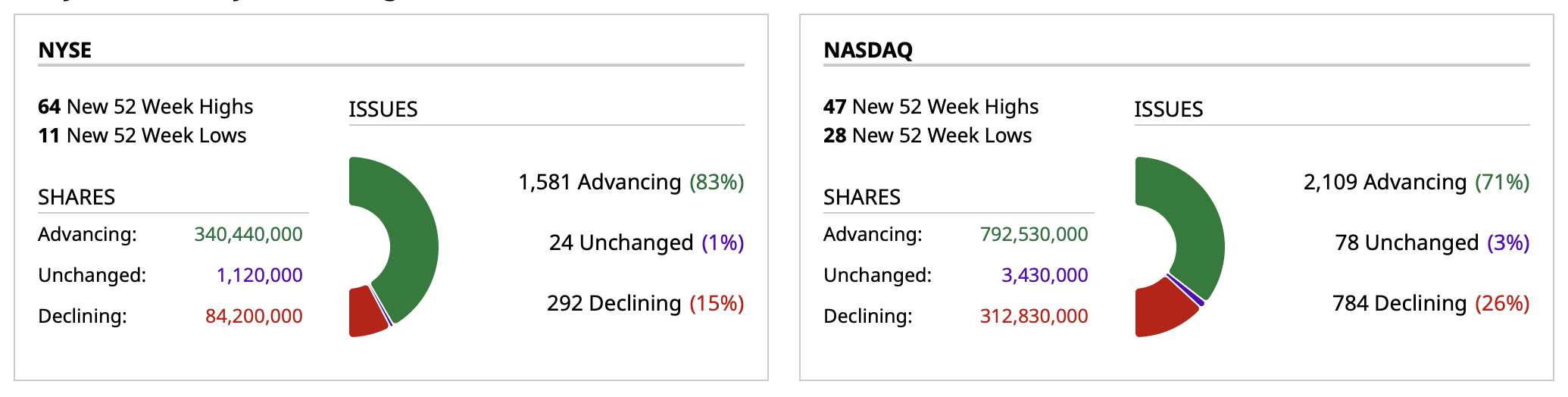Click the purple unchanged sliver of NASDAQ donut
The height and width of the screenshot is (397, 1568).
[1186, 290]
